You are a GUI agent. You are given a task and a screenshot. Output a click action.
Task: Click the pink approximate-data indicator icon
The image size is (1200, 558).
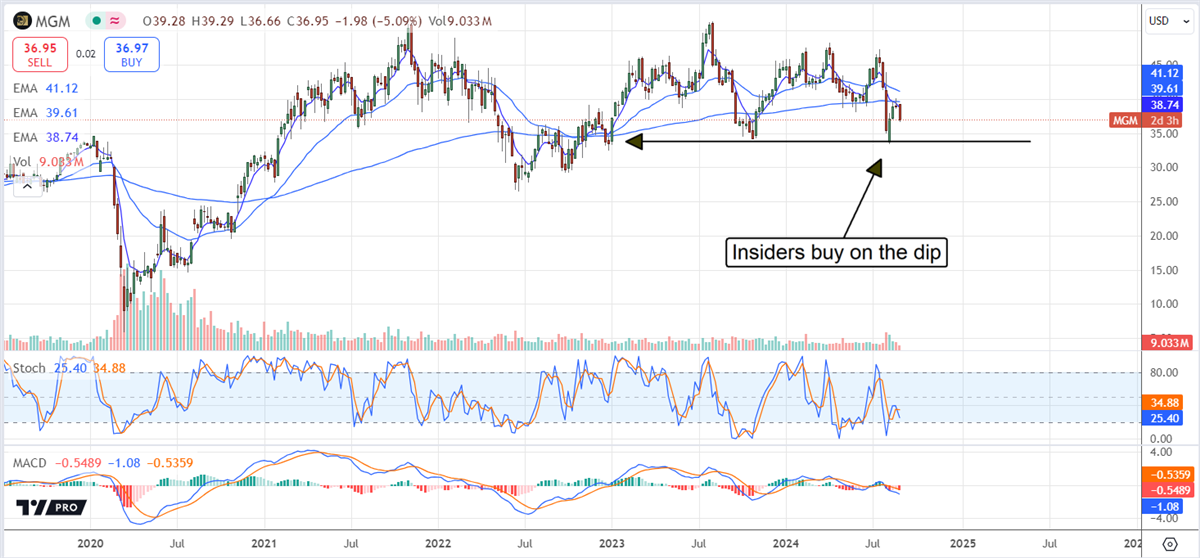(116, 21)
